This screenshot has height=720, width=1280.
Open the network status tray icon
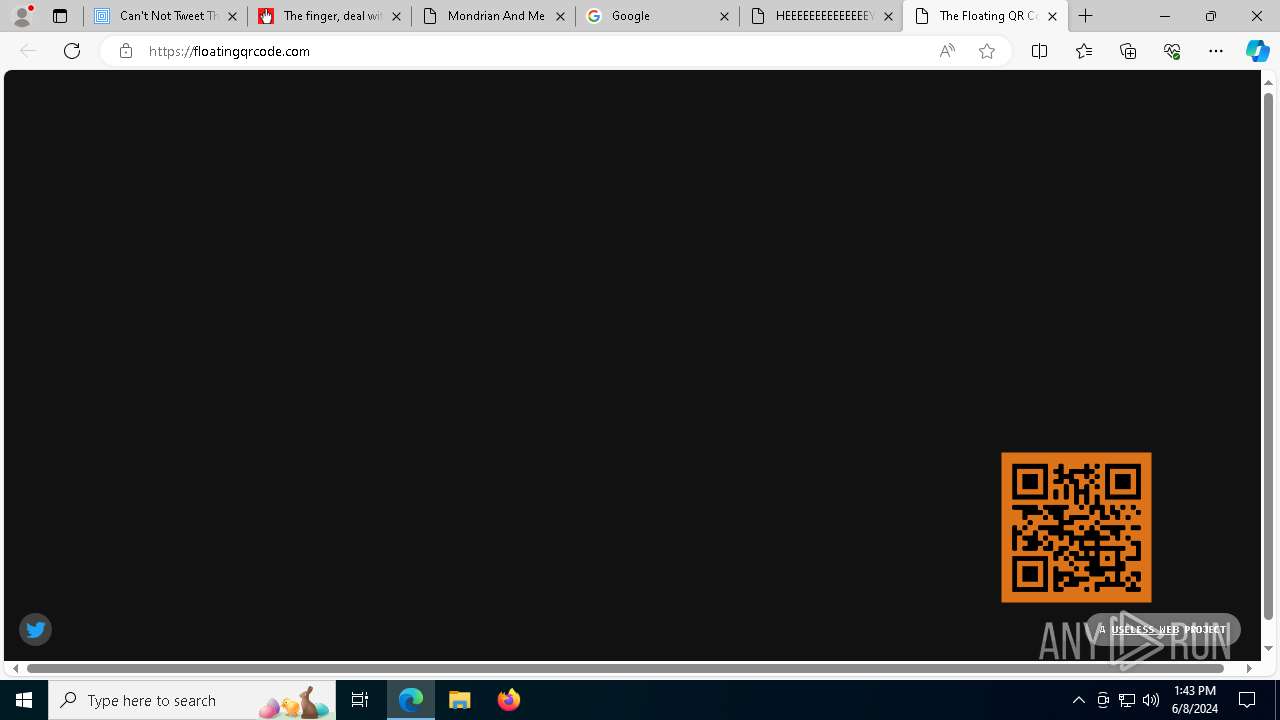[1127, 700]
